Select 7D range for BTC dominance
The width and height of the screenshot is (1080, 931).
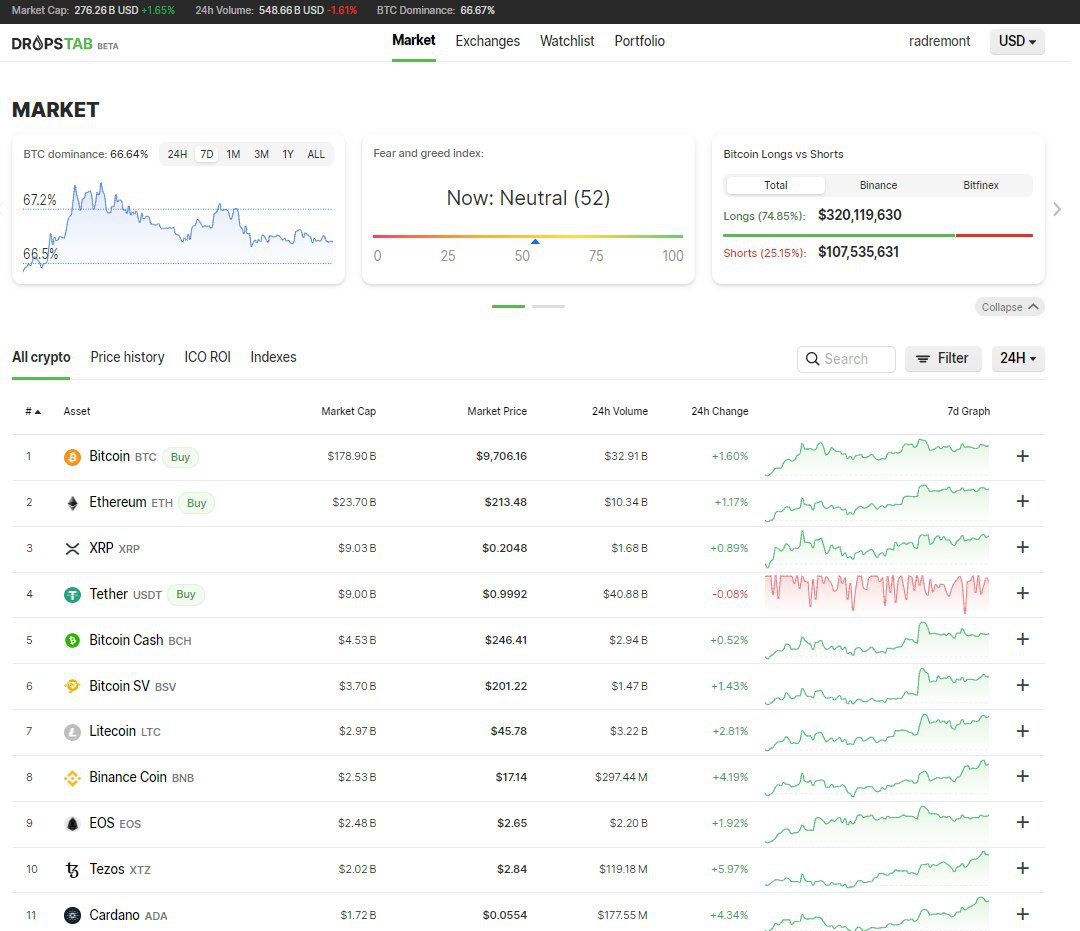[207, 154]
